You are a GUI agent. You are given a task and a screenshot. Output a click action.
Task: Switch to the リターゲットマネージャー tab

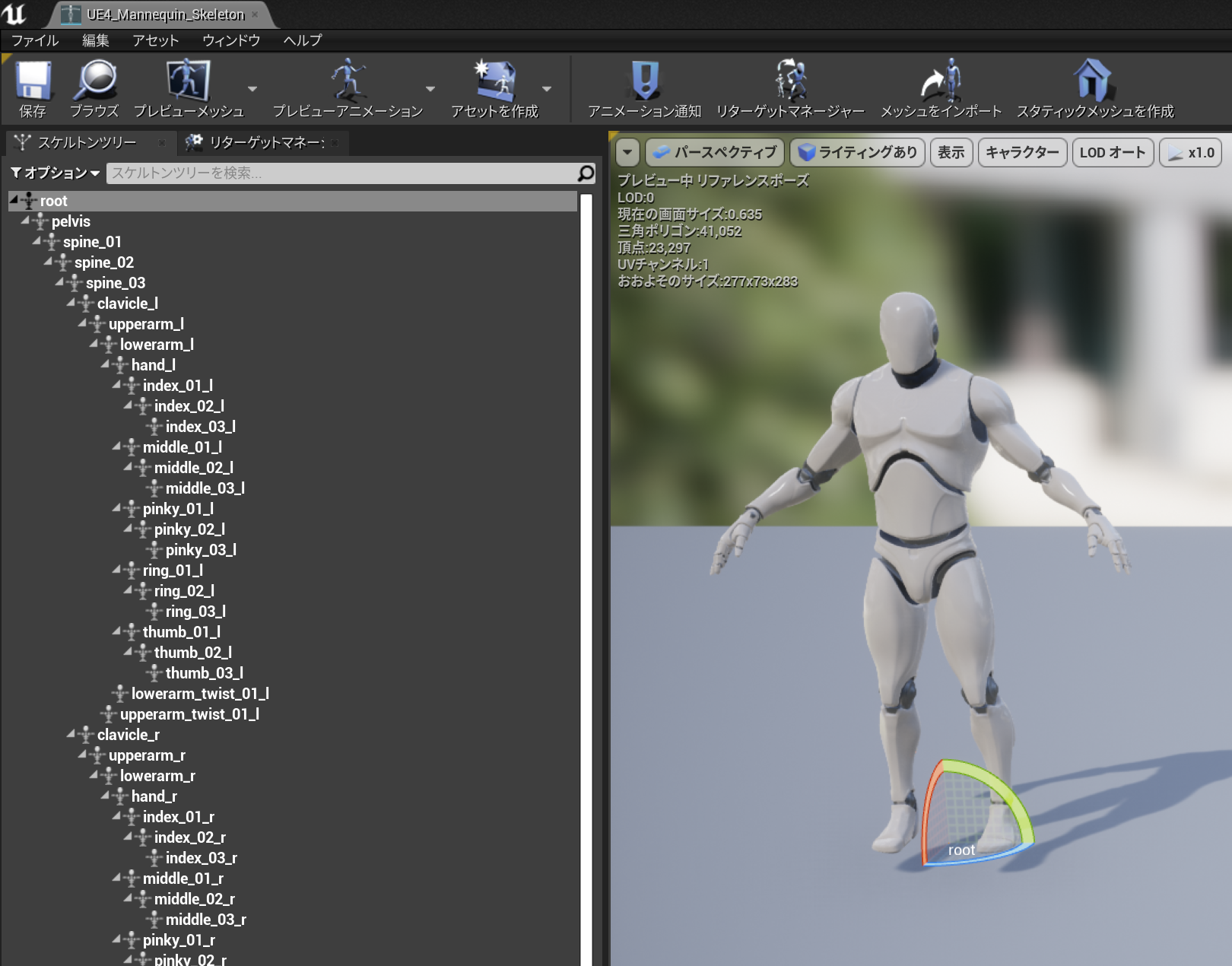[x=263, y=142]
